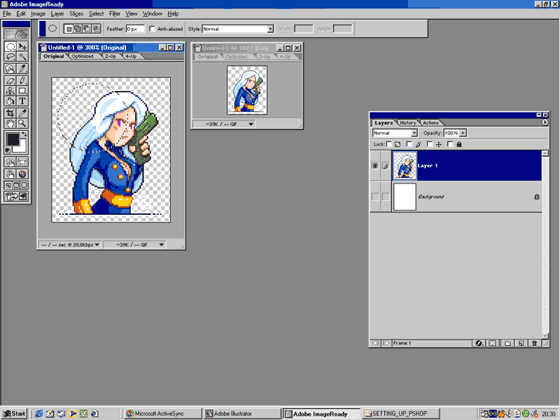Open the Layers panel flyout menu arrow
The width and height of the screenshot is (560, 420).
(544, 122)
